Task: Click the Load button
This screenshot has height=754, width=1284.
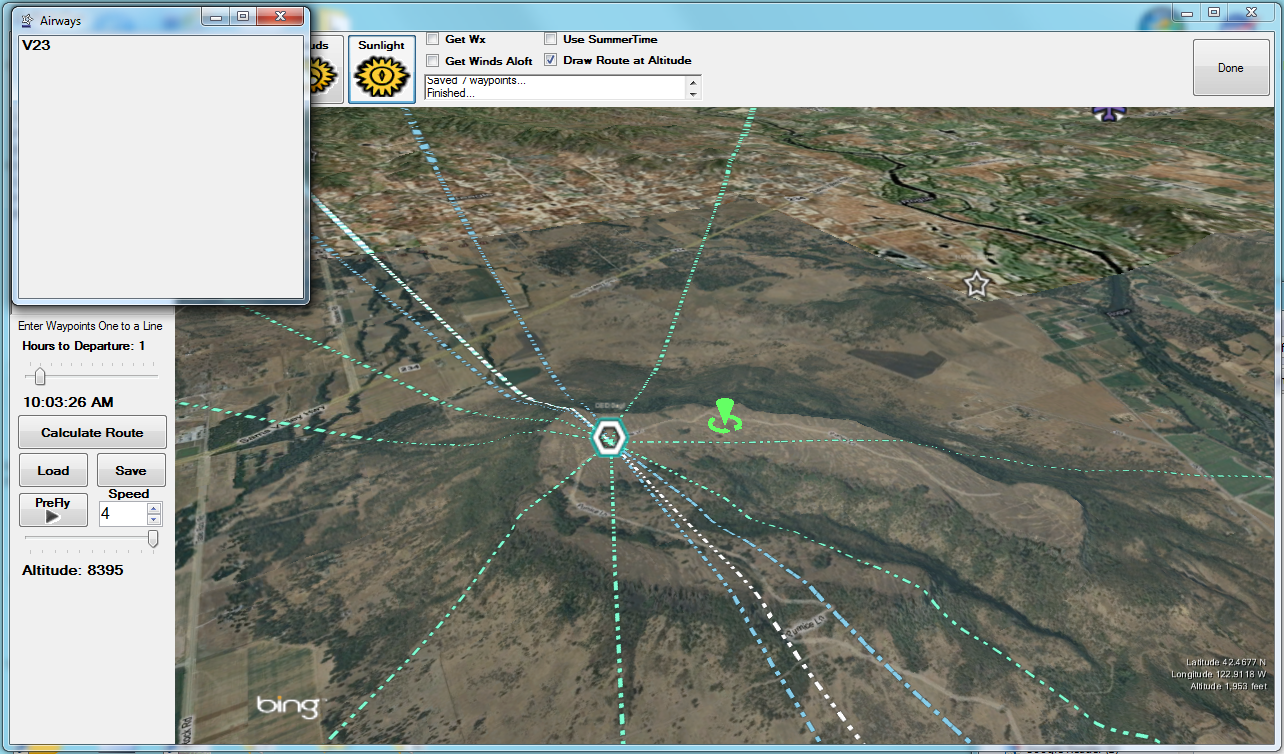Action: click(54, 470)
